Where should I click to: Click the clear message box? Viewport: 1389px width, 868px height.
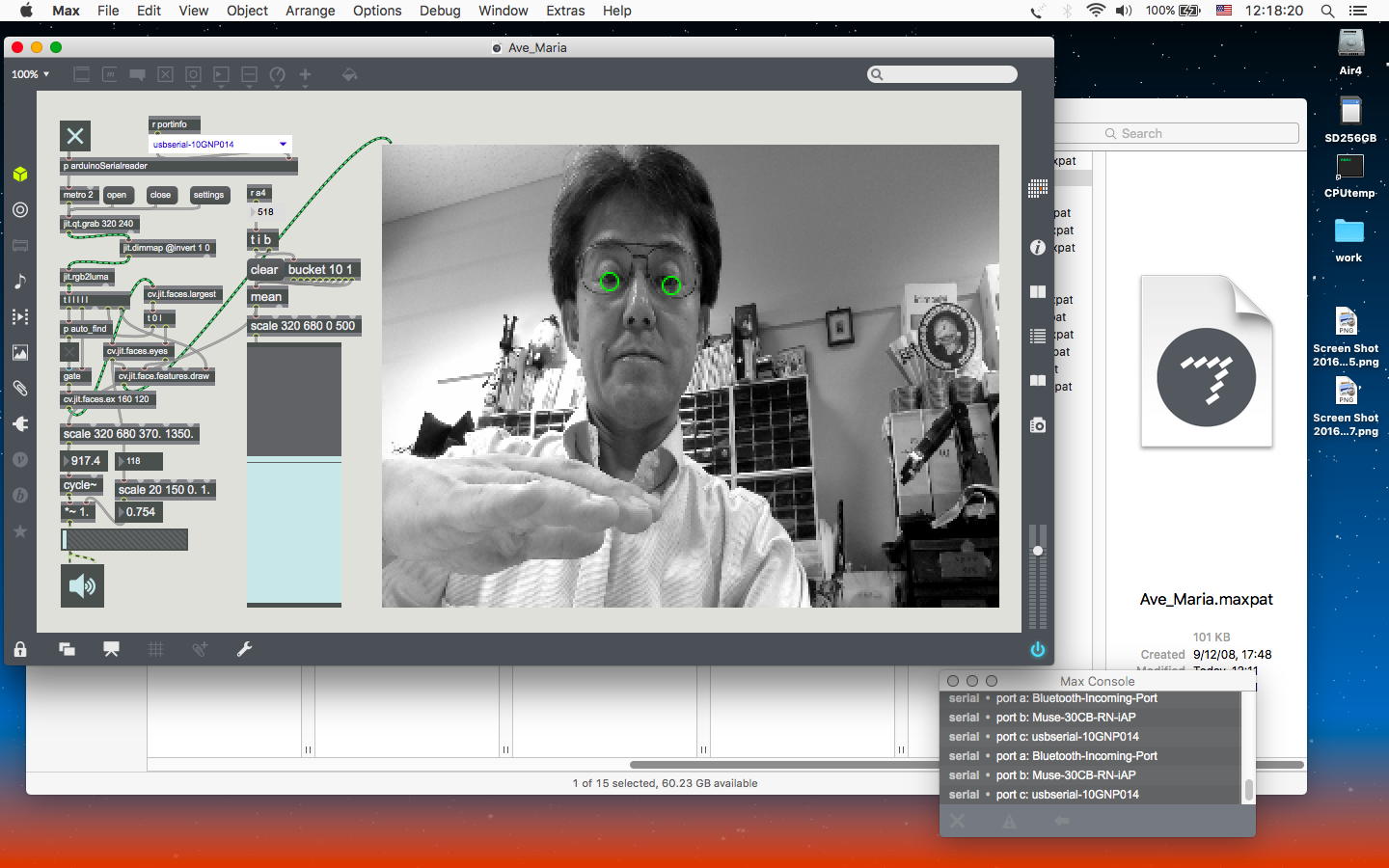click(x=264, y=270)
